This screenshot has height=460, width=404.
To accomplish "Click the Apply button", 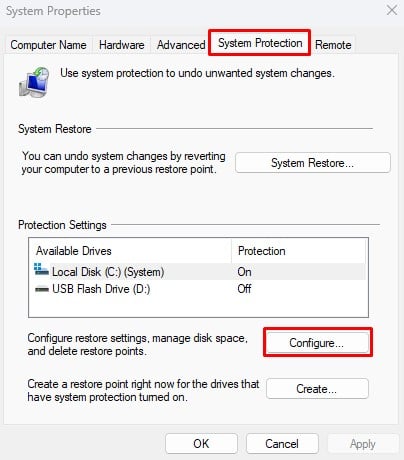I will point(363,444).
